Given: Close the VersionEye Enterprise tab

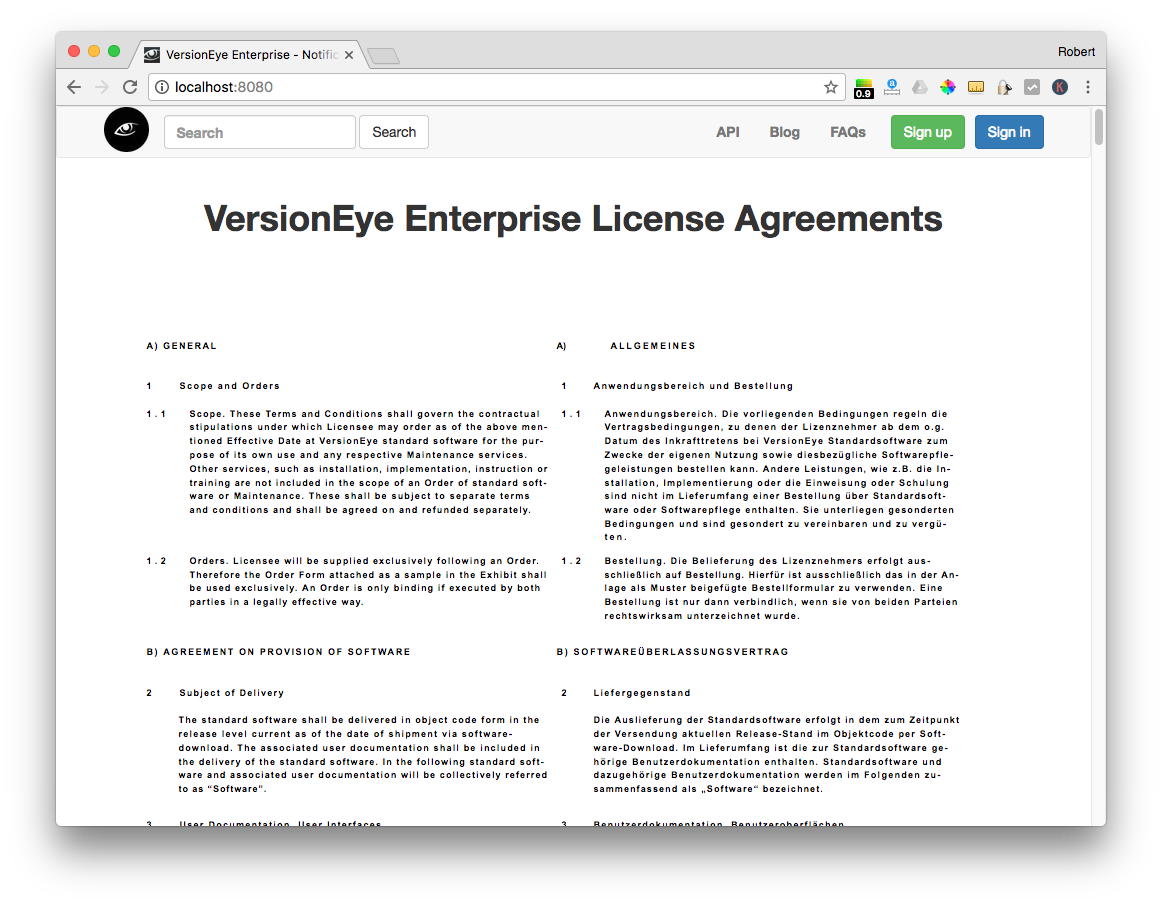Looking at the screenshot, I should click(348, 55).
